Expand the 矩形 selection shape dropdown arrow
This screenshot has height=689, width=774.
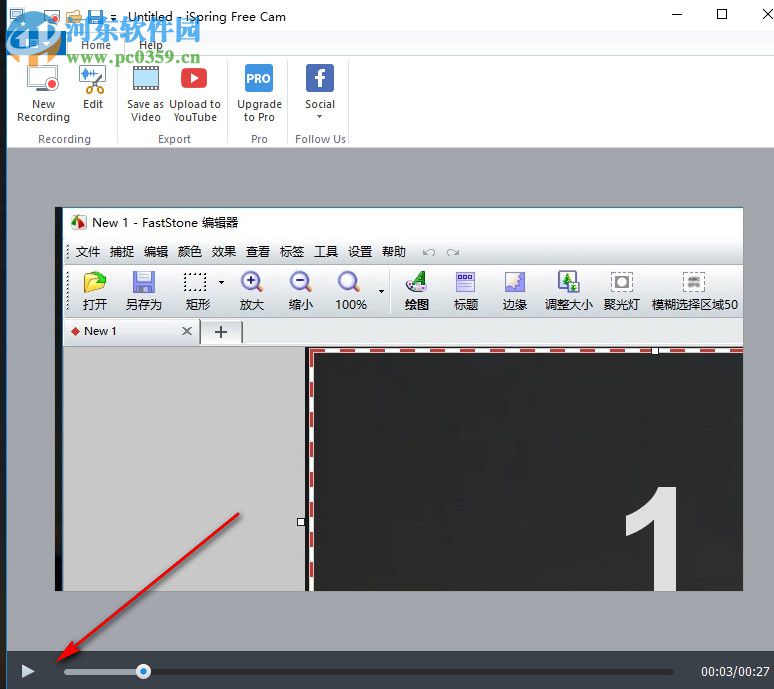click(x=221, y=282)
